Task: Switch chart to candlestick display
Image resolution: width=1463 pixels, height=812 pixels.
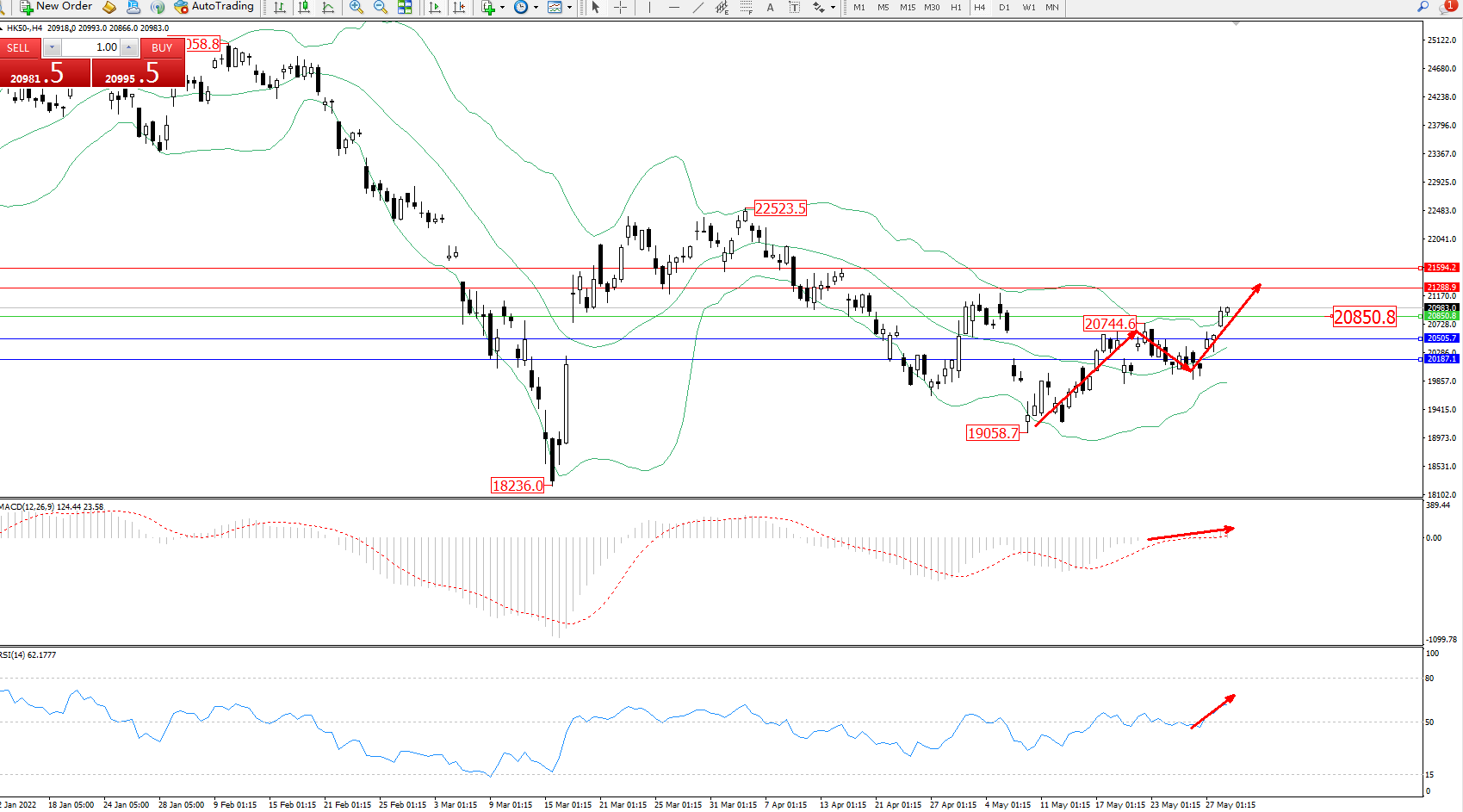Action: click(x=304, y=7)
